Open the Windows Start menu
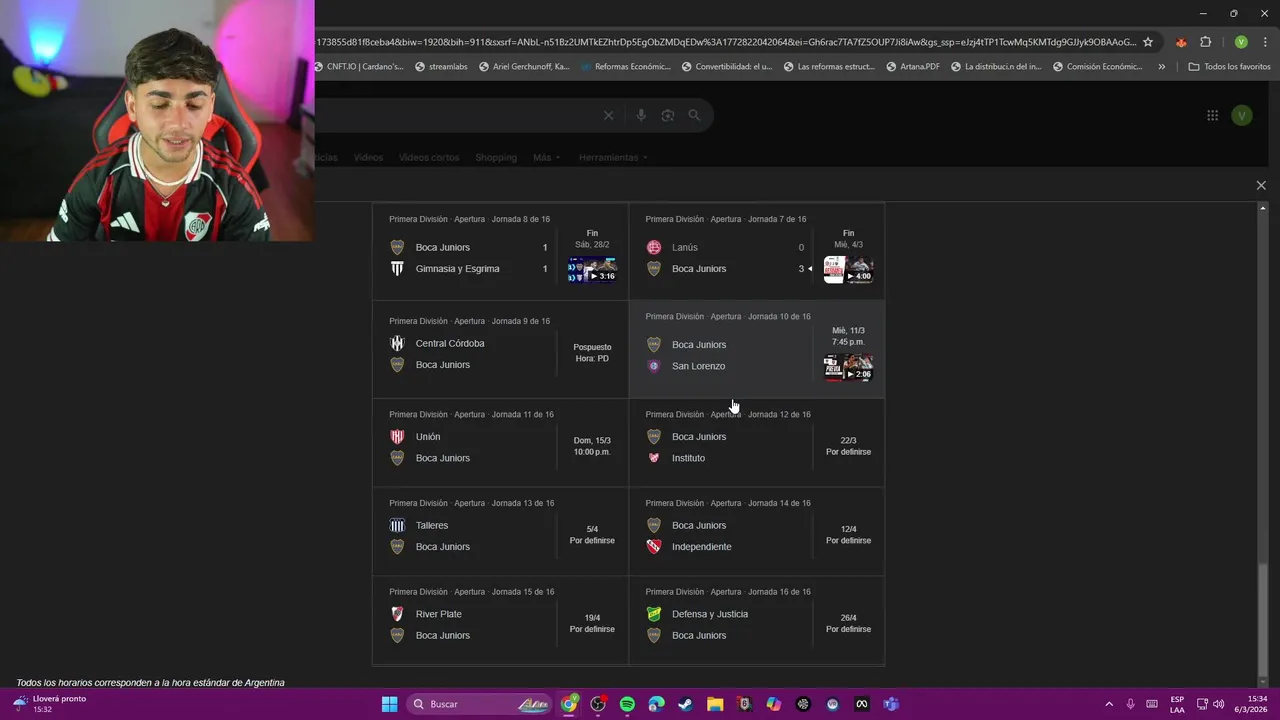Viewport: 1280px width, 720px height. coord(389,704)
